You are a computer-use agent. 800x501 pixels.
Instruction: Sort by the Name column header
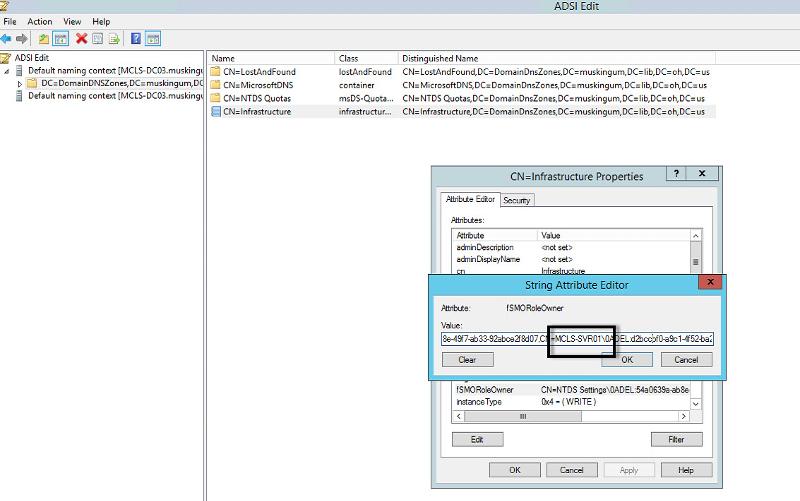pos(271,58)
